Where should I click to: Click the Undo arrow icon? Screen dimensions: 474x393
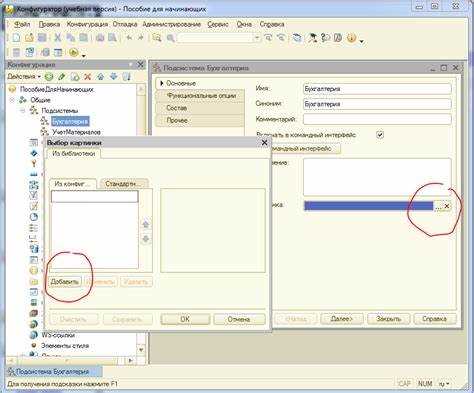[129, 38]
